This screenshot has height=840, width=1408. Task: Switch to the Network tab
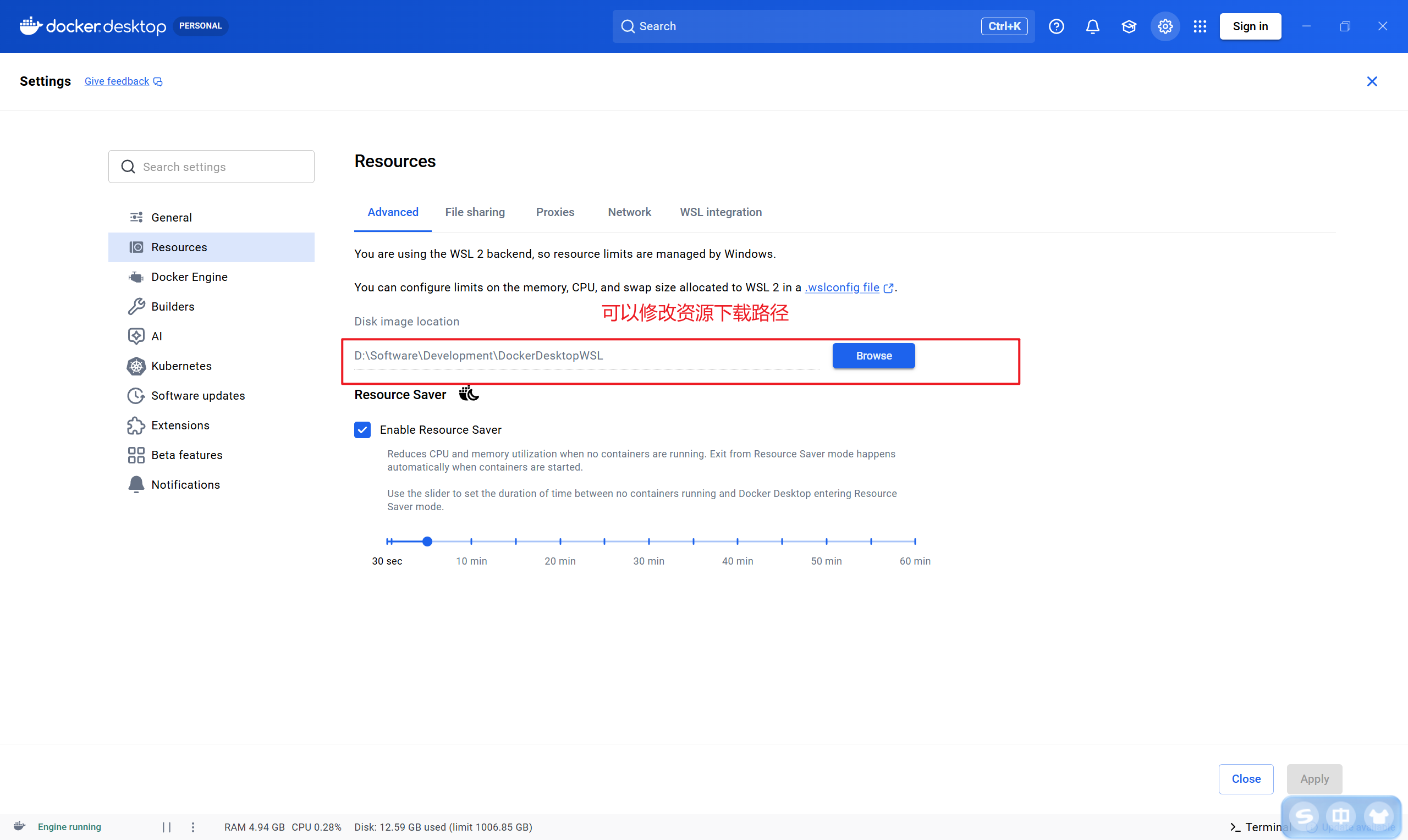(629, 212)
